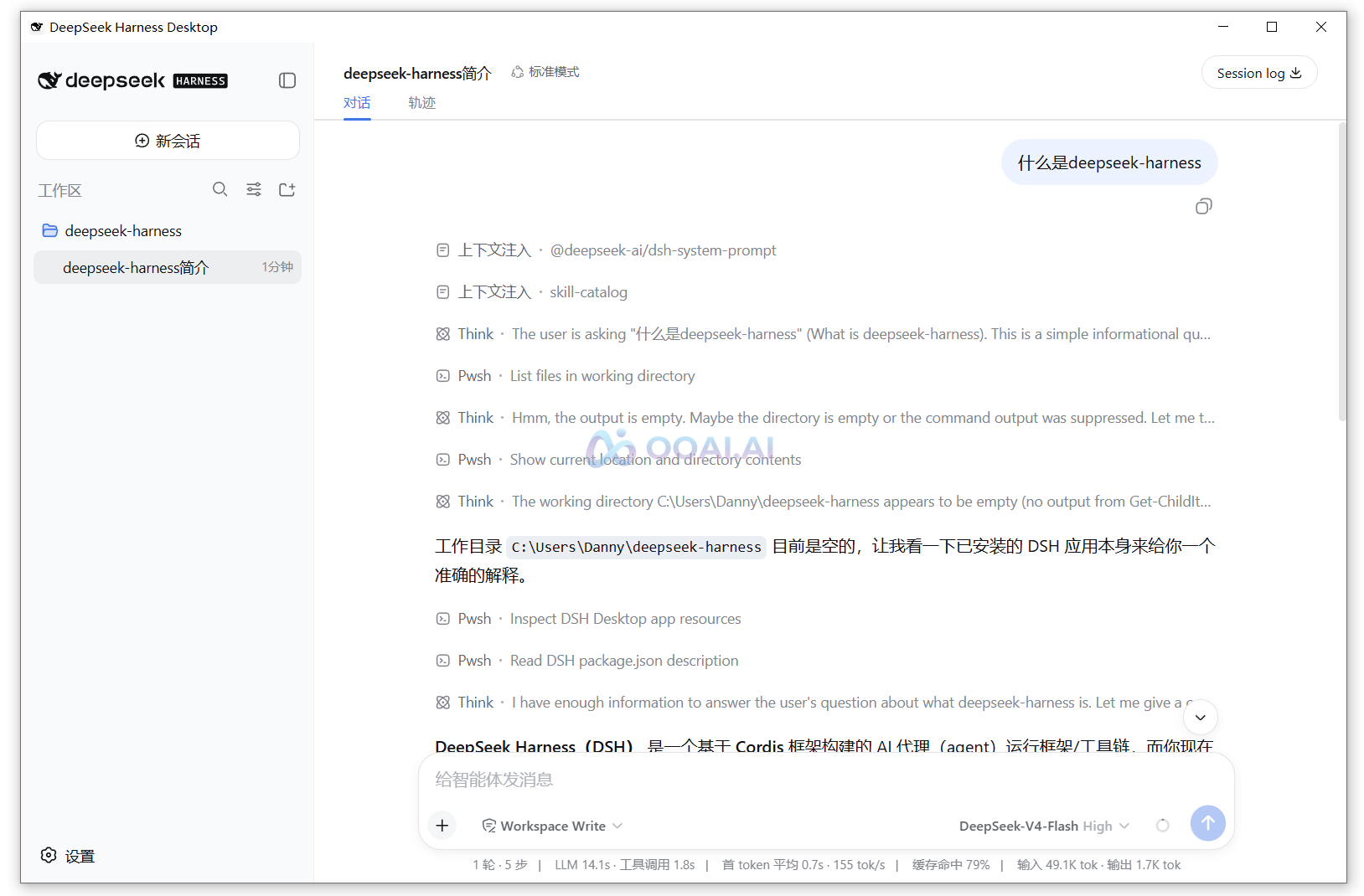Select the deepseek-harness简介 session
Screen dimensions: 1364x896
[x=168, y=267]
